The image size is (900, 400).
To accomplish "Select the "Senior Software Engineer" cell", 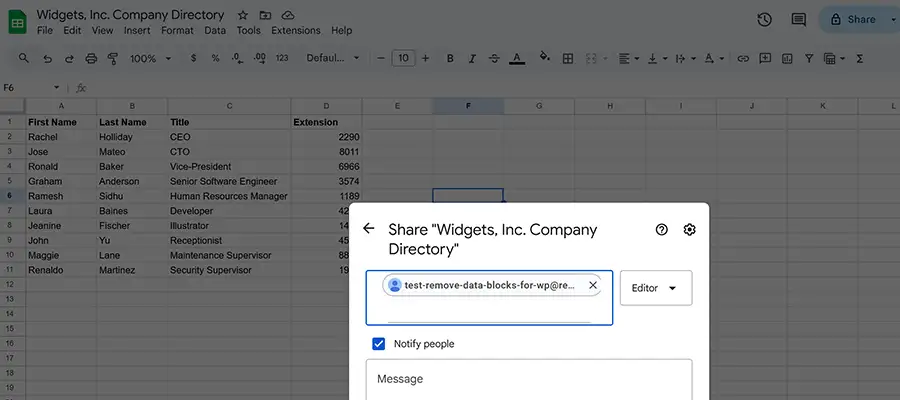I will point(229,181).
